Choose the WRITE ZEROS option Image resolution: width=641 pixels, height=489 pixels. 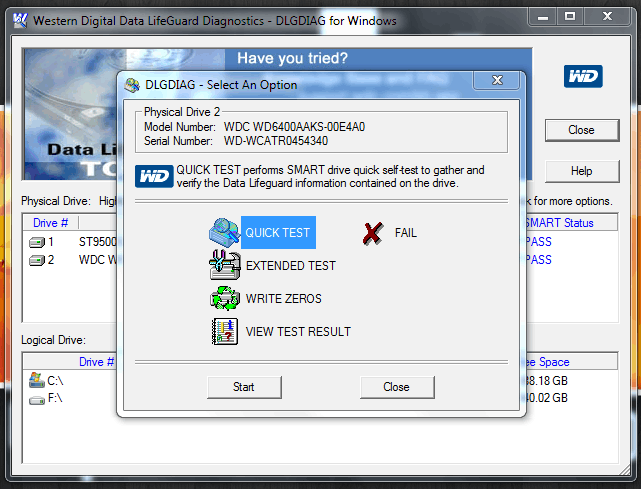pyautogui.click(x=283, y=298)
